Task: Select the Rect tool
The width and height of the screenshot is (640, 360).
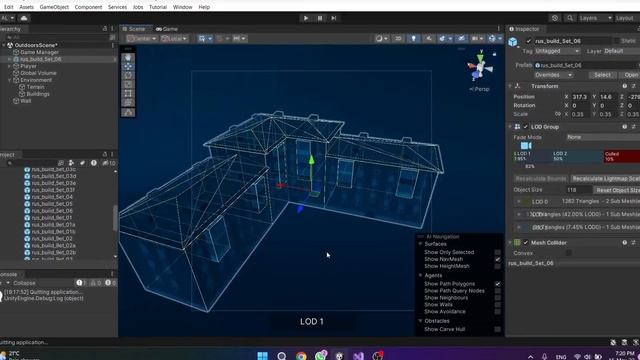Action: (128, 93)
